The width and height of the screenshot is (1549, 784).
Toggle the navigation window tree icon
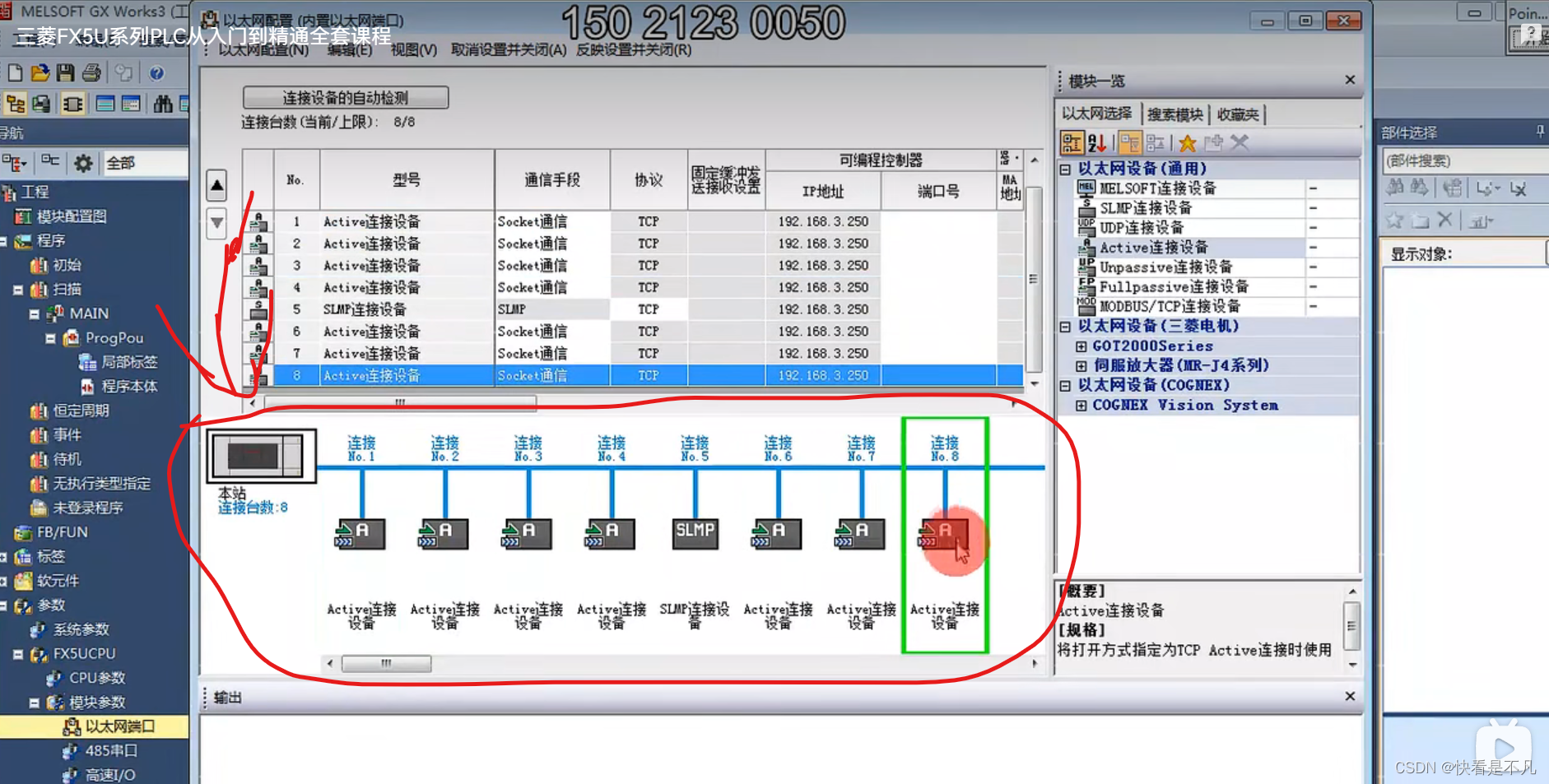coord(15,104)
